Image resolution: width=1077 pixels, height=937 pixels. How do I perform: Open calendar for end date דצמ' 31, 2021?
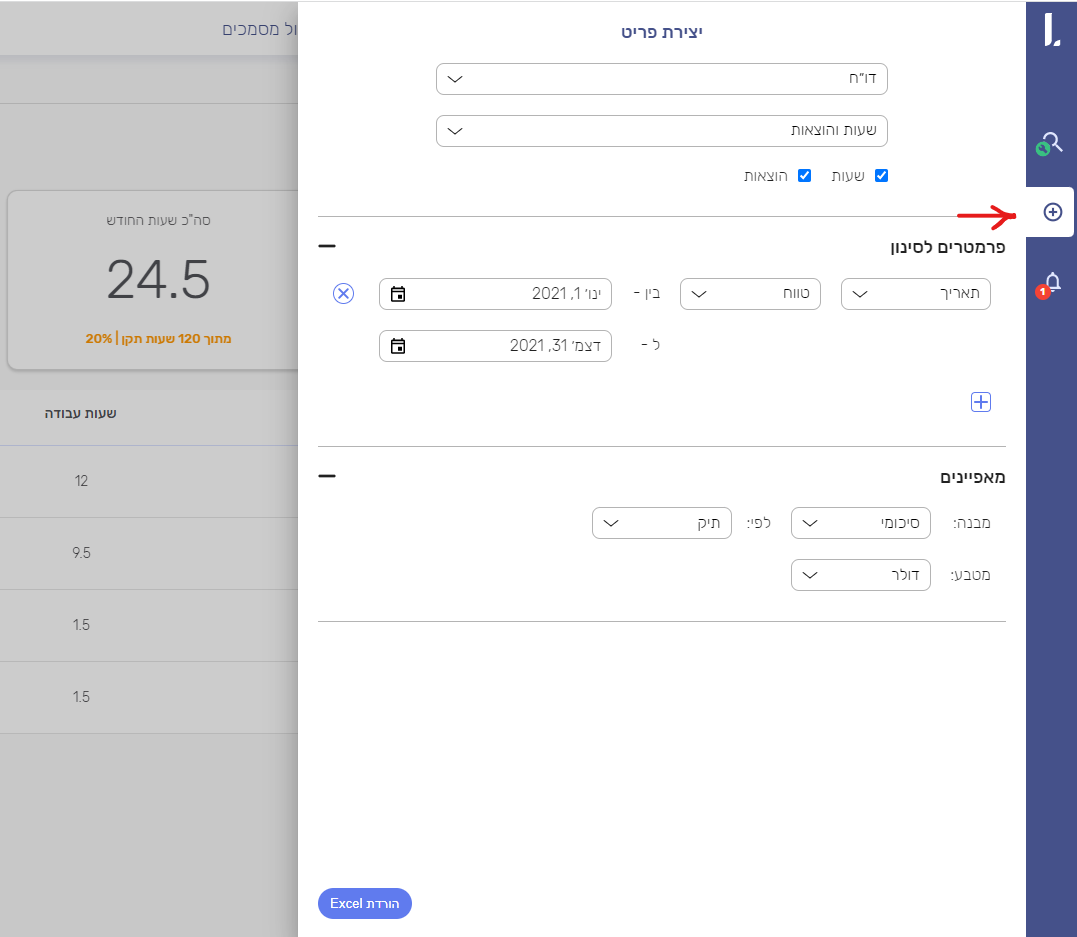coord(398,346)
